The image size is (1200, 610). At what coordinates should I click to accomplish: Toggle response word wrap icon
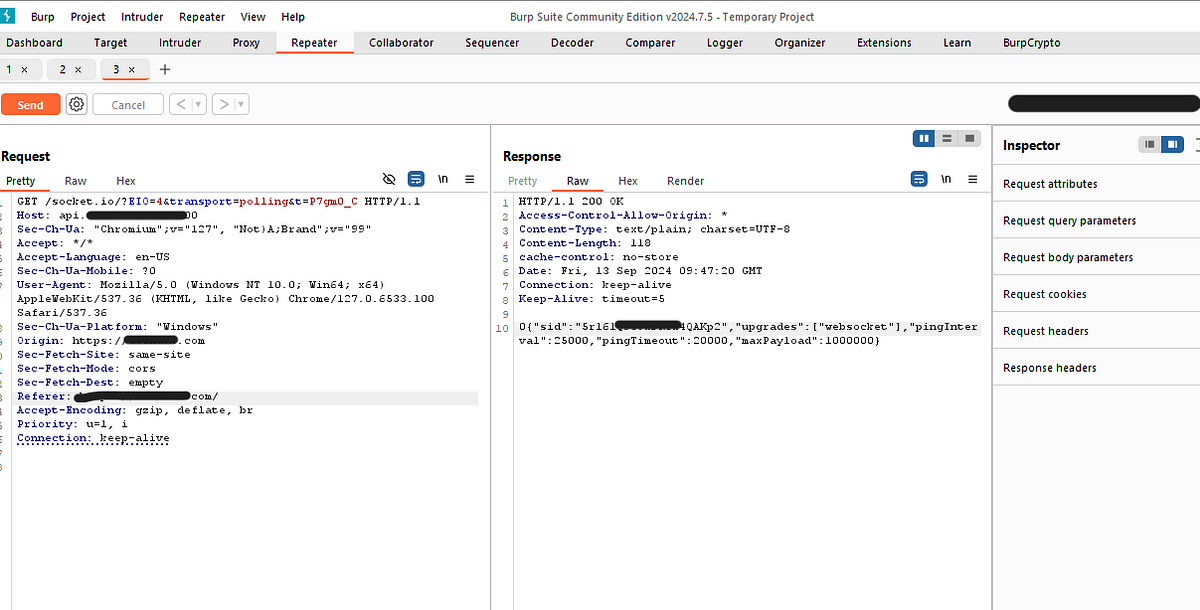(919, 179)
